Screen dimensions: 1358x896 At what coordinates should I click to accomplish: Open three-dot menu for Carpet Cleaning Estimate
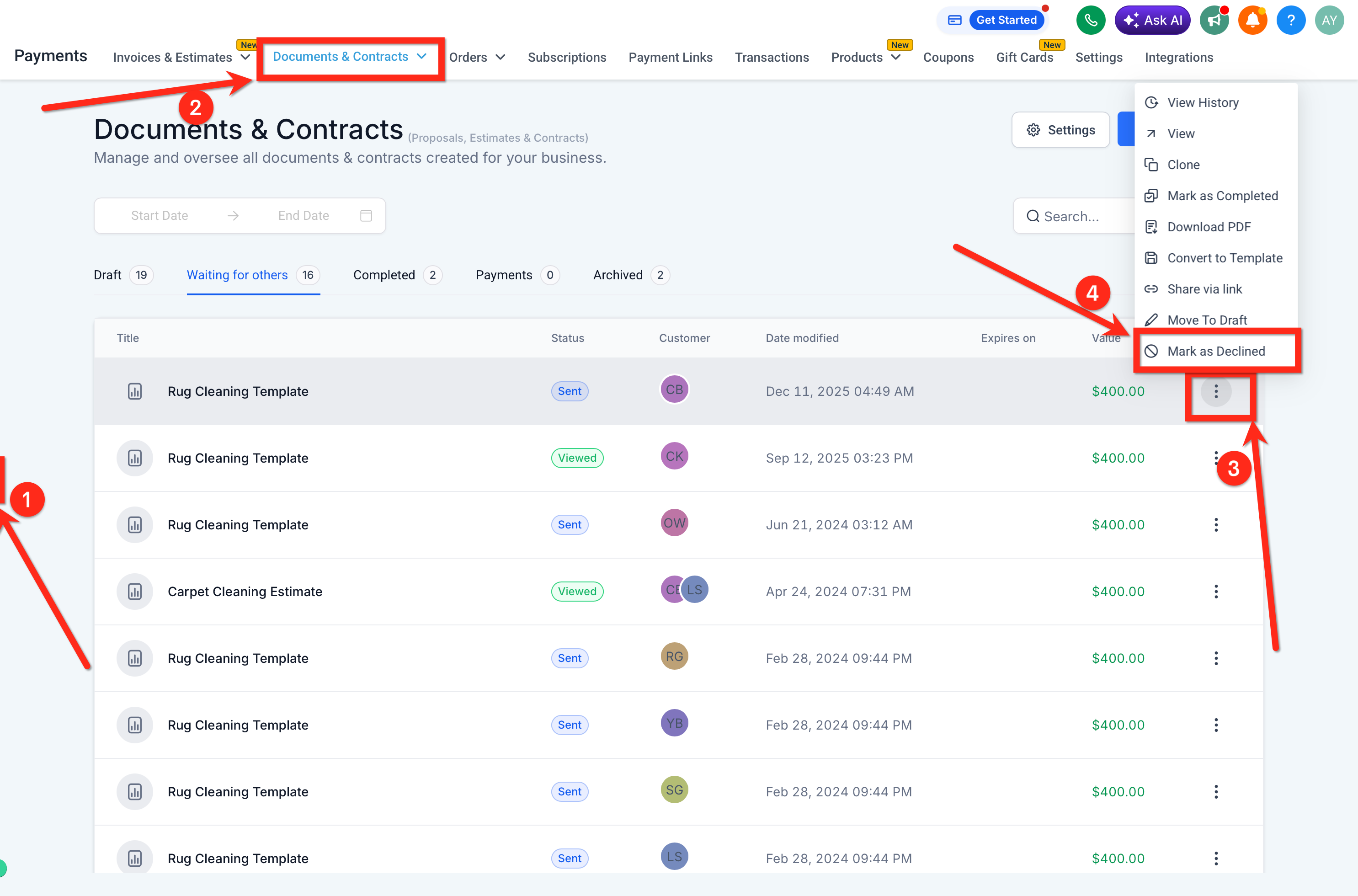click(x=1216, y=592)
